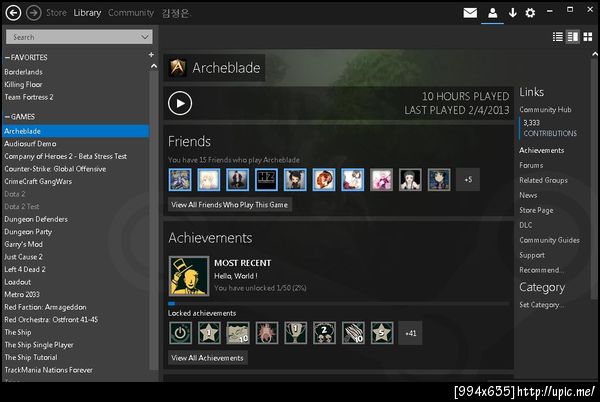Click the skulls 2 locked achievement
This screenshot has width=600, height=402.
324,333
